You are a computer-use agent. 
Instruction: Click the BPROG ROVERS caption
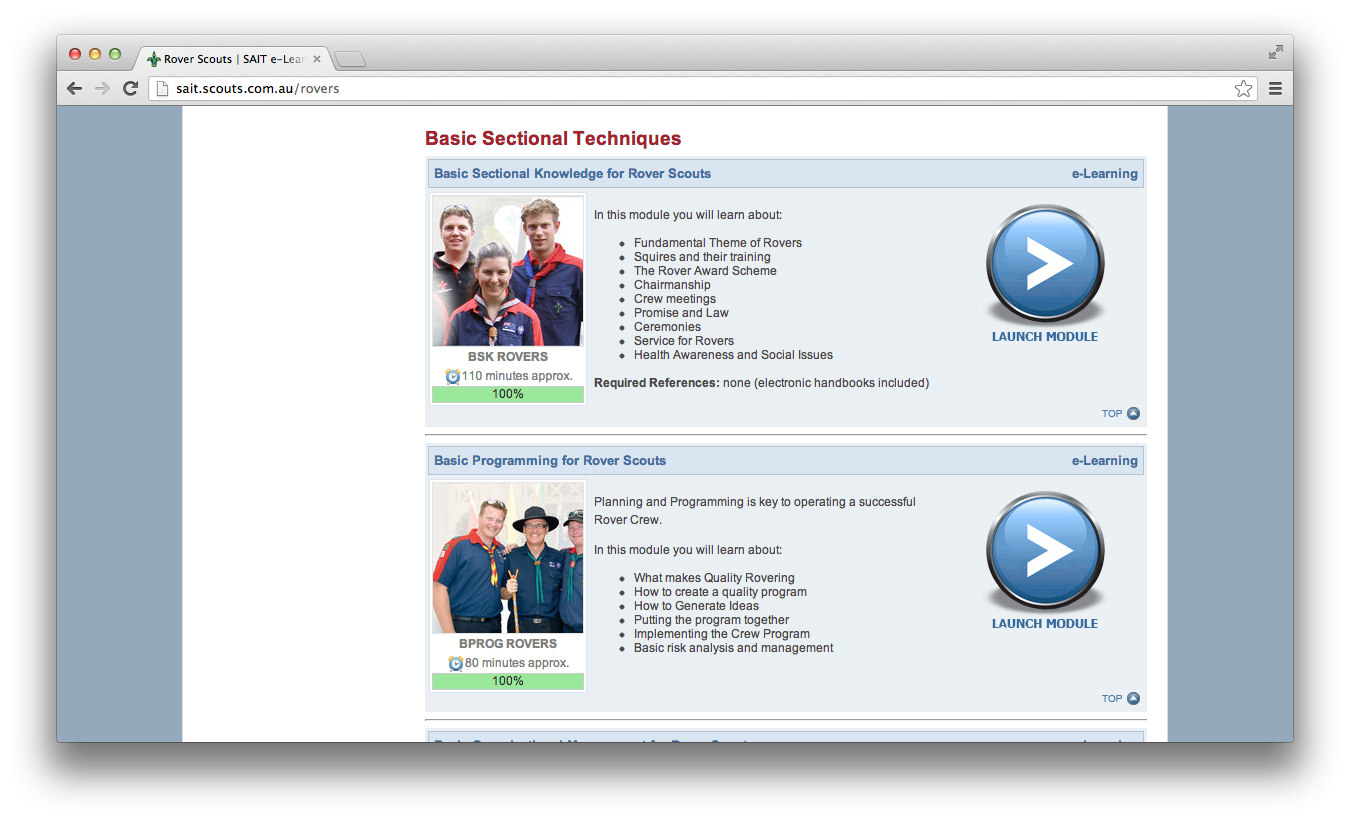click(508, 644)
